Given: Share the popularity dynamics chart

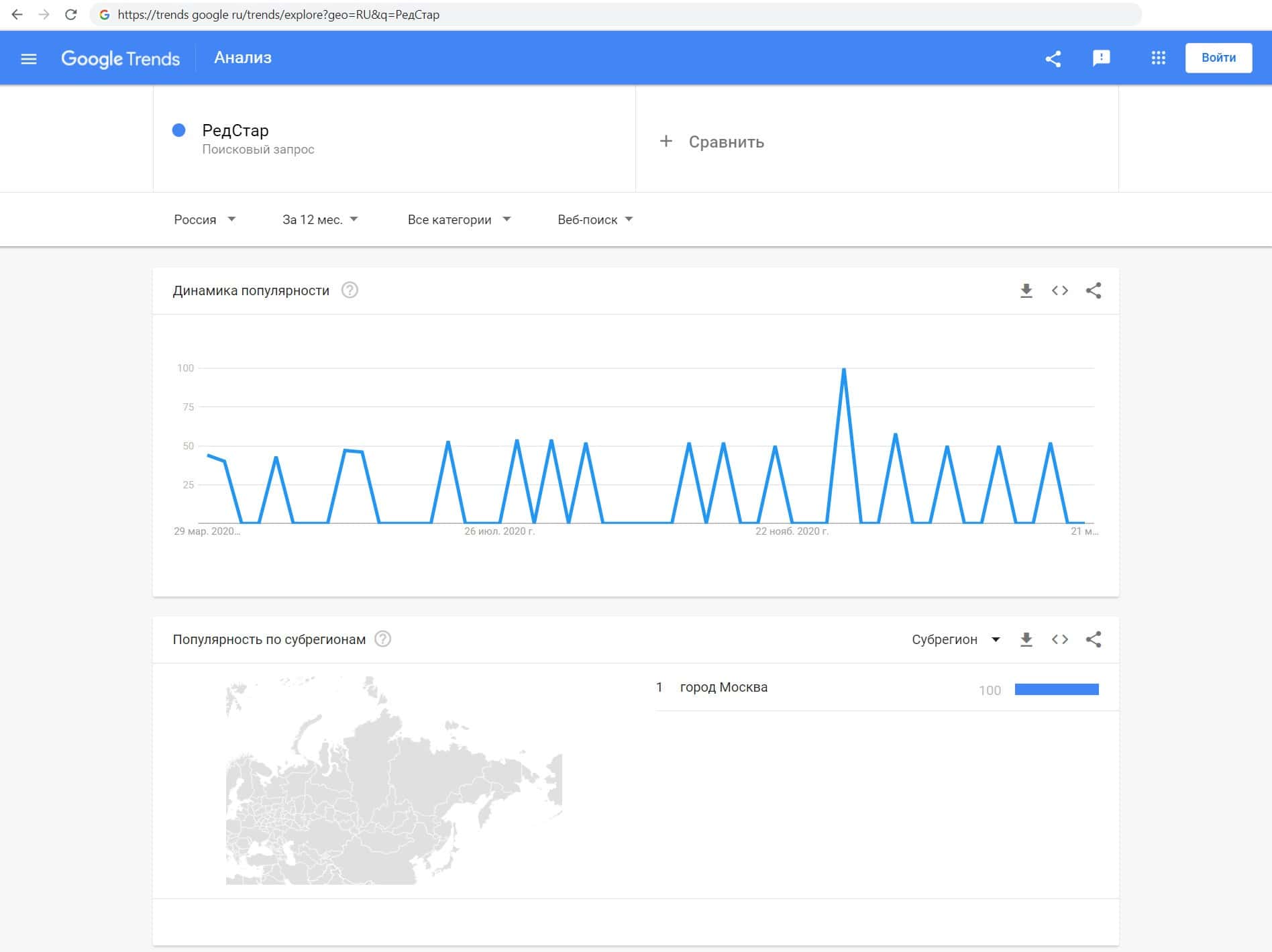Looking at the screenshot, I should [x=1094, y=290].
